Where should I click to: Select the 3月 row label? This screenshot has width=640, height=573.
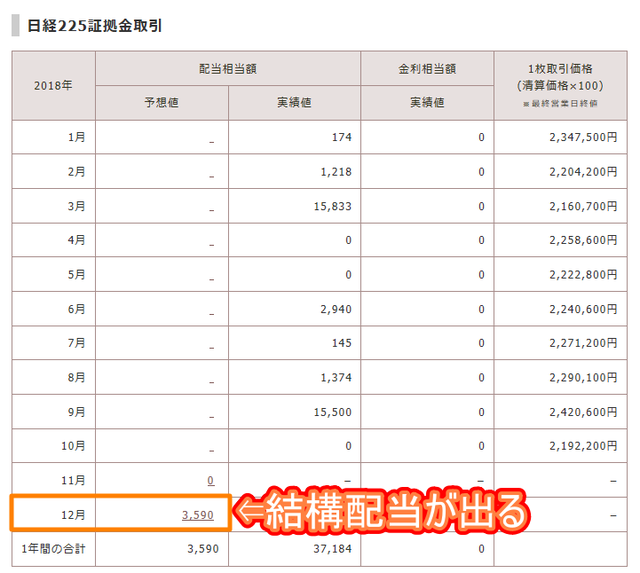pyautogui.click(x=77, y=206)
